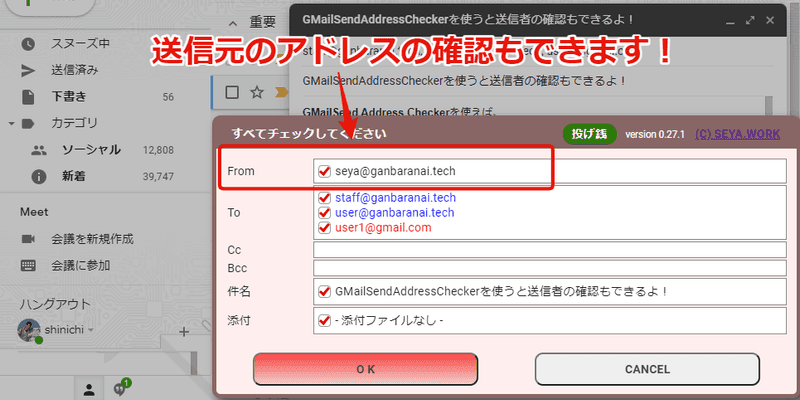Click the importance marker in the email row

coord(281,92)
